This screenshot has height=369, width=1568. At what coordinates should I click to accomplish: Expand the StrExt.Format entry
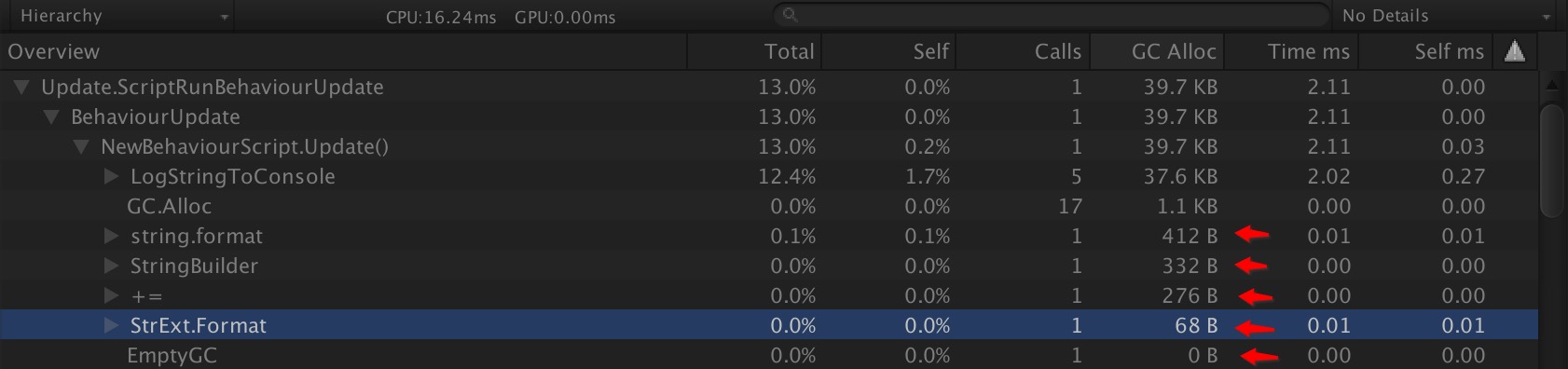(111, 325)
